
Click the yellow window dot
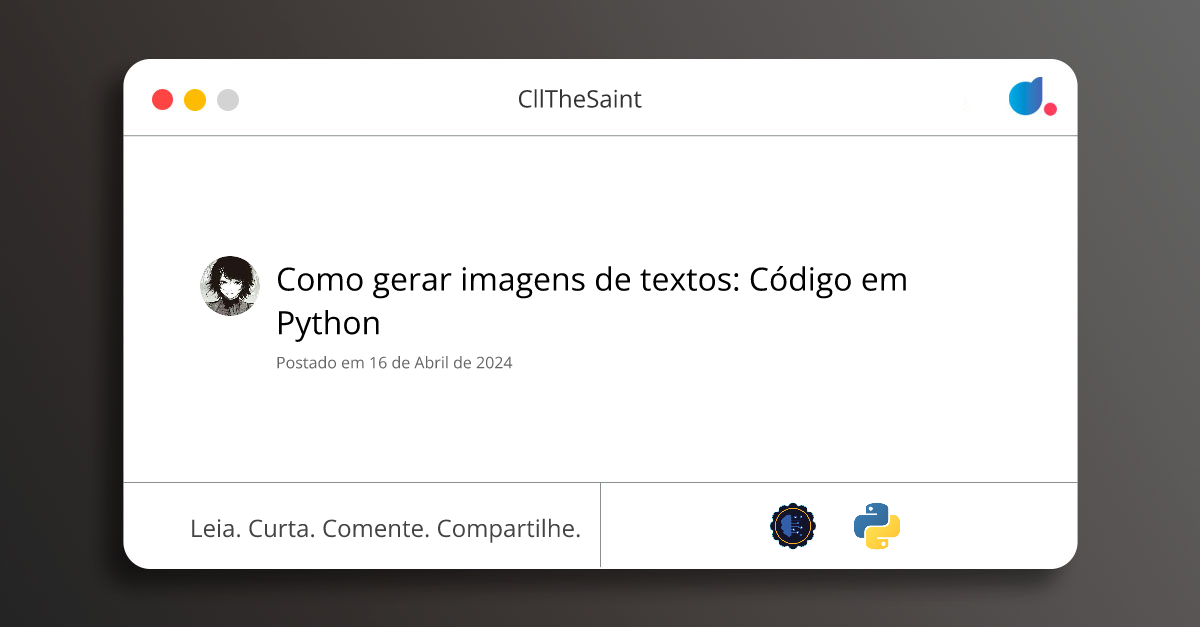tap(195, 100)
